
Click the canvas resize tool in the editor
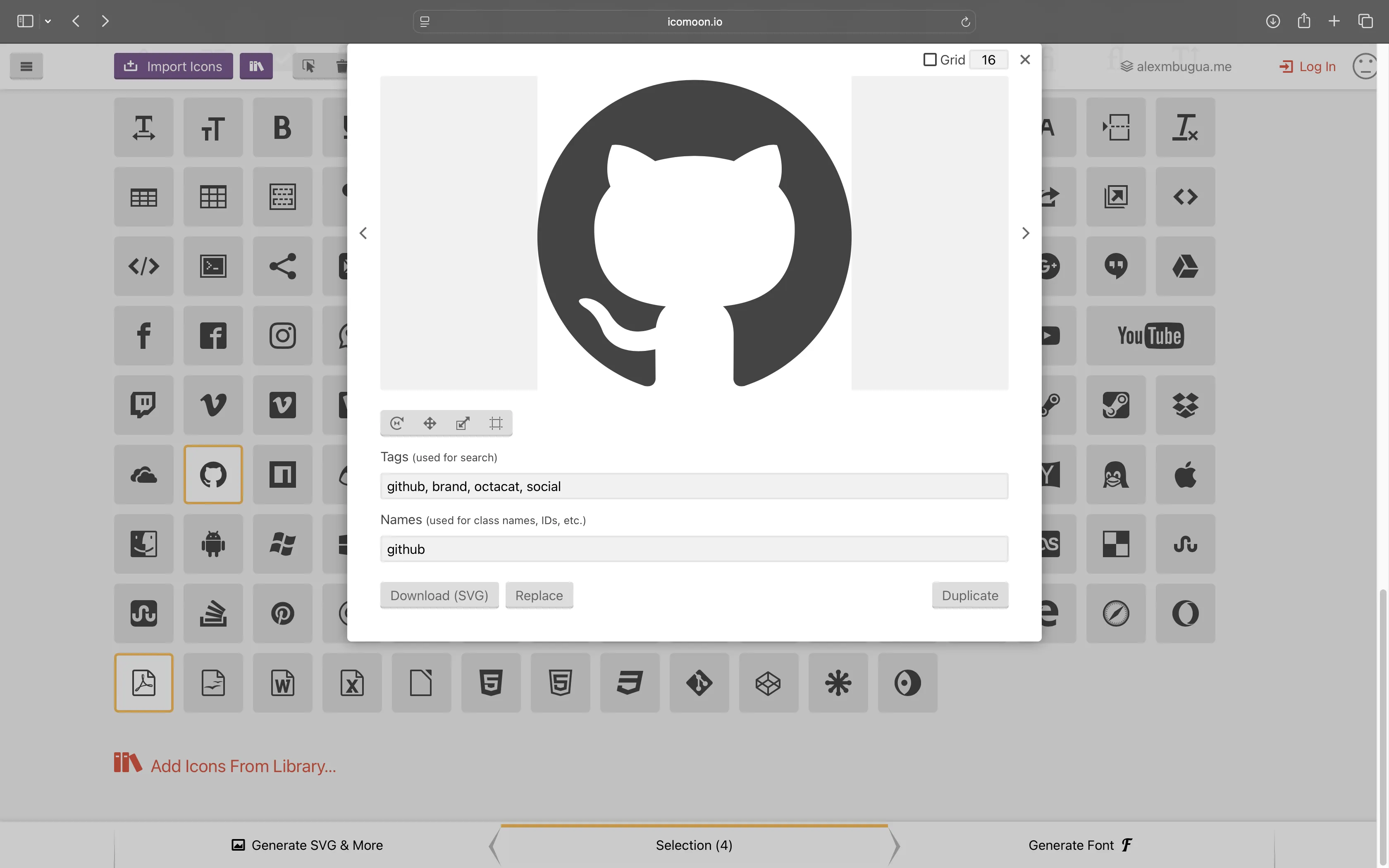pos(496,423)
